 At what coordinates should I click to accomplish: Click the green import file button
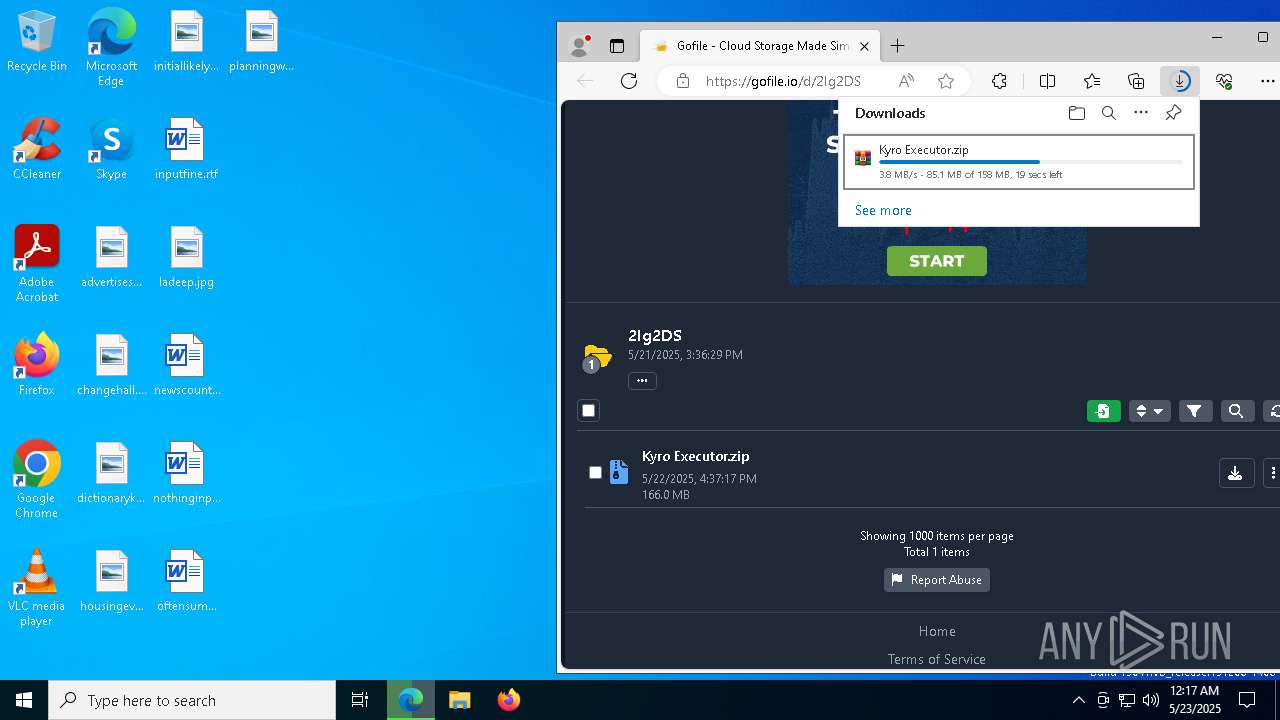(1104, 411)
